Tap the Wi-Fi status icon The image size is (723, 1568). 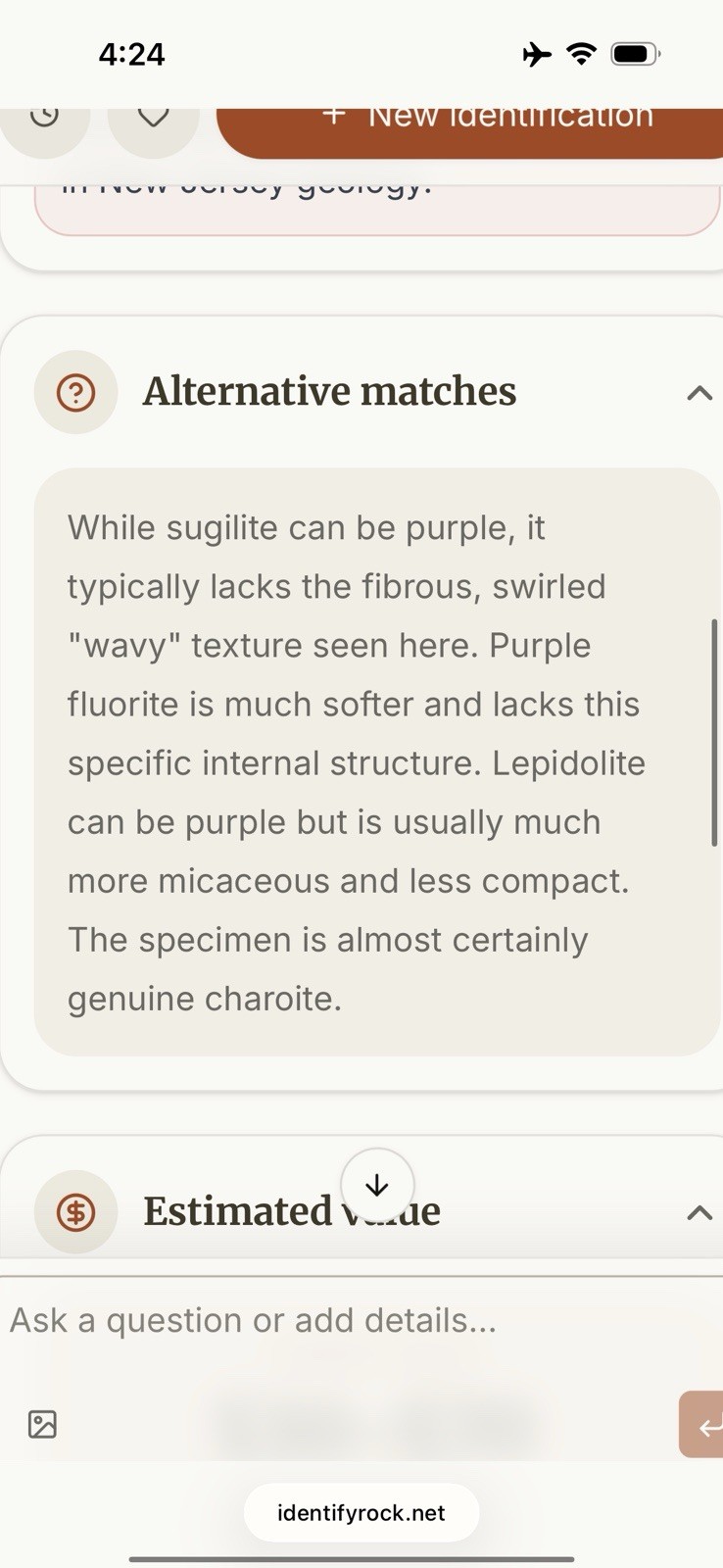[582, 54]
